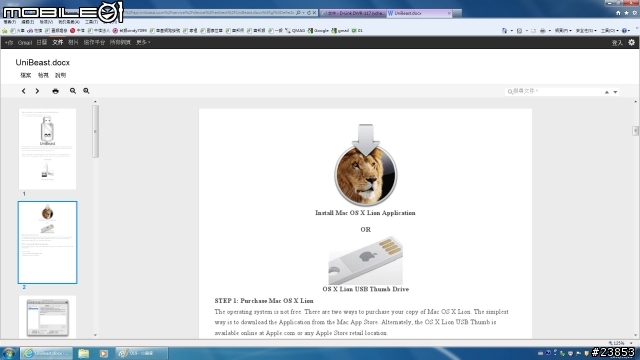Launch Media Player from taskbar
Viewport: 640px width, 360px height.
click(103, 353)
